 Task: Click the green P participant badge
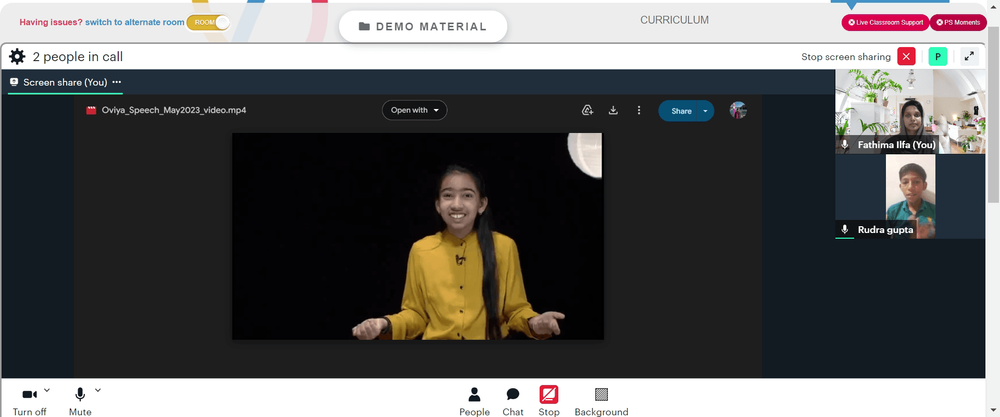click(x=938, y=57)
